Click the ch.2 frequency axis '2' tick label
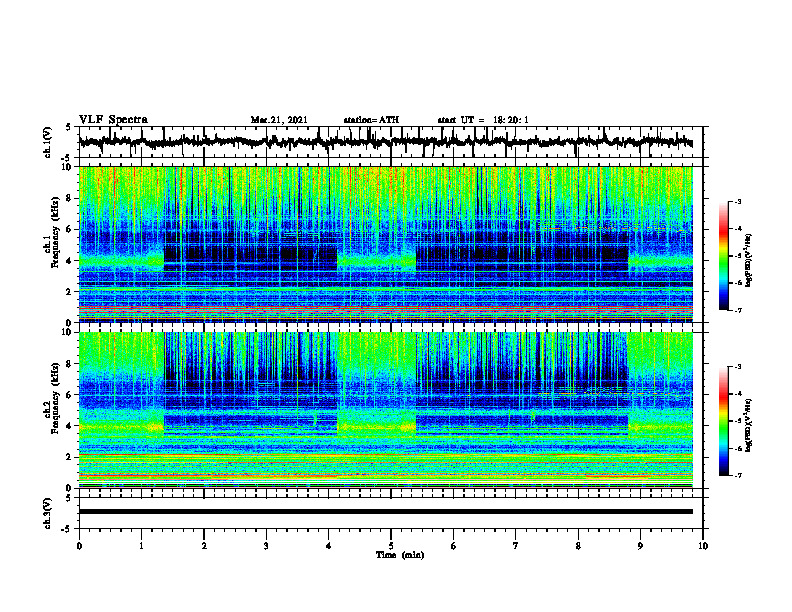The height and width of the screenshot is (612, 792). tap(70, 457)
